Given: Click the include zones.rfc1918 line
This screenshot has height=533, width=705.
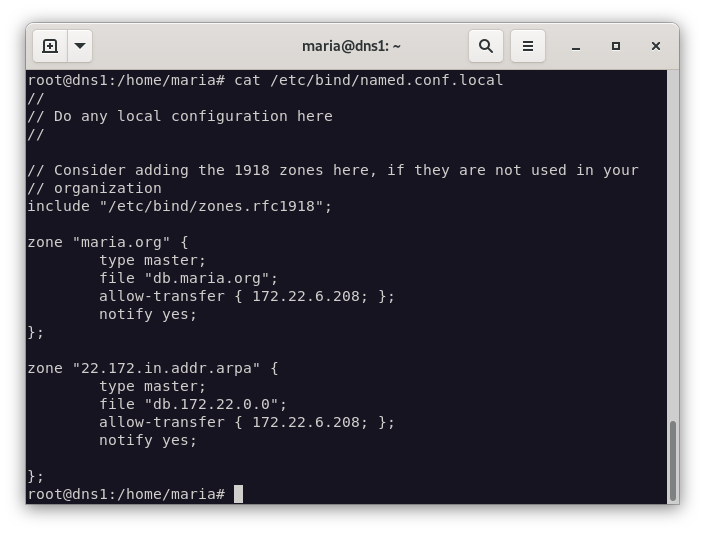Looking at the screenshot, I should 180,206.
